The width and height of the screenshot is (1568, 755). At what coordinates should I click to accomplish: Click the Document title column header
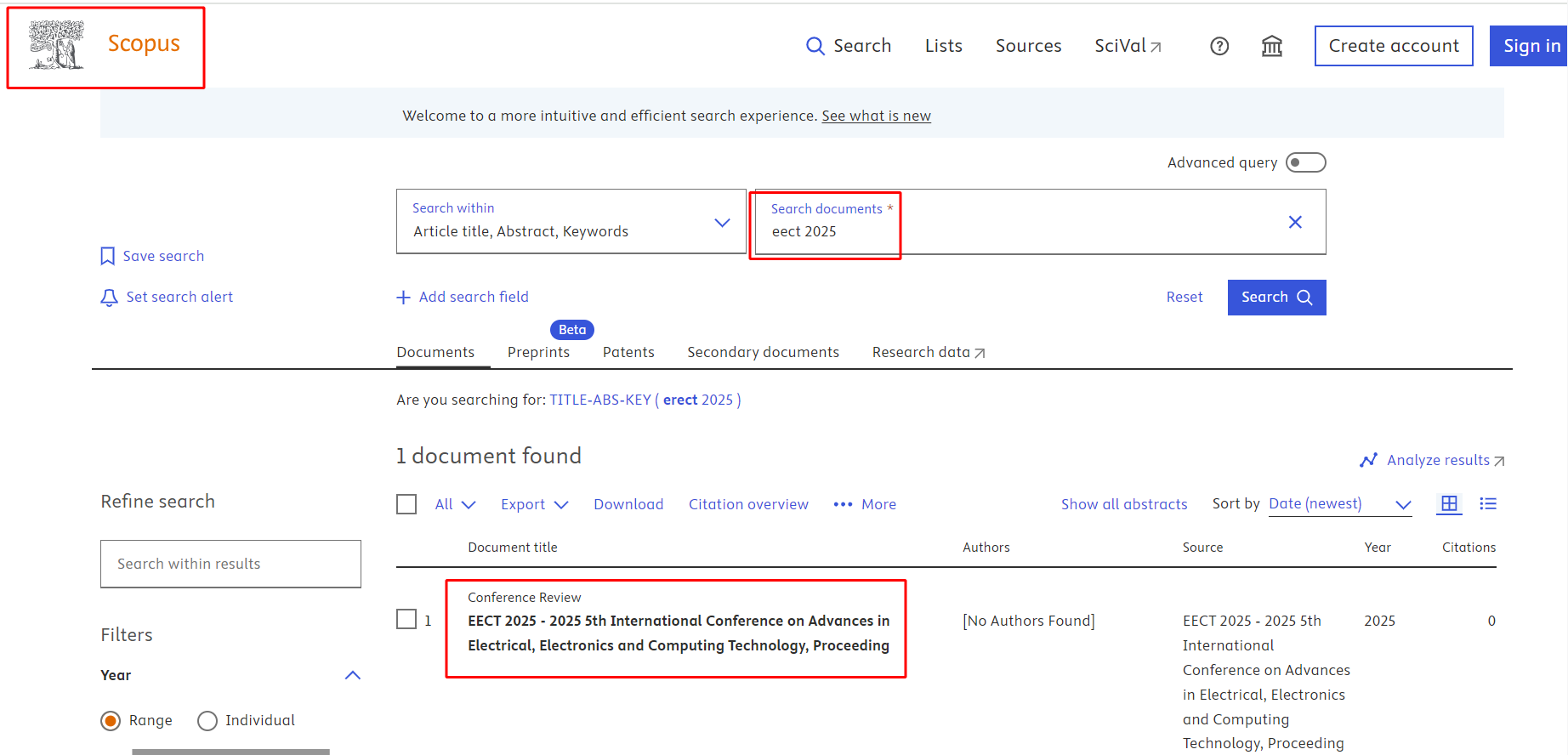[513, 548]
